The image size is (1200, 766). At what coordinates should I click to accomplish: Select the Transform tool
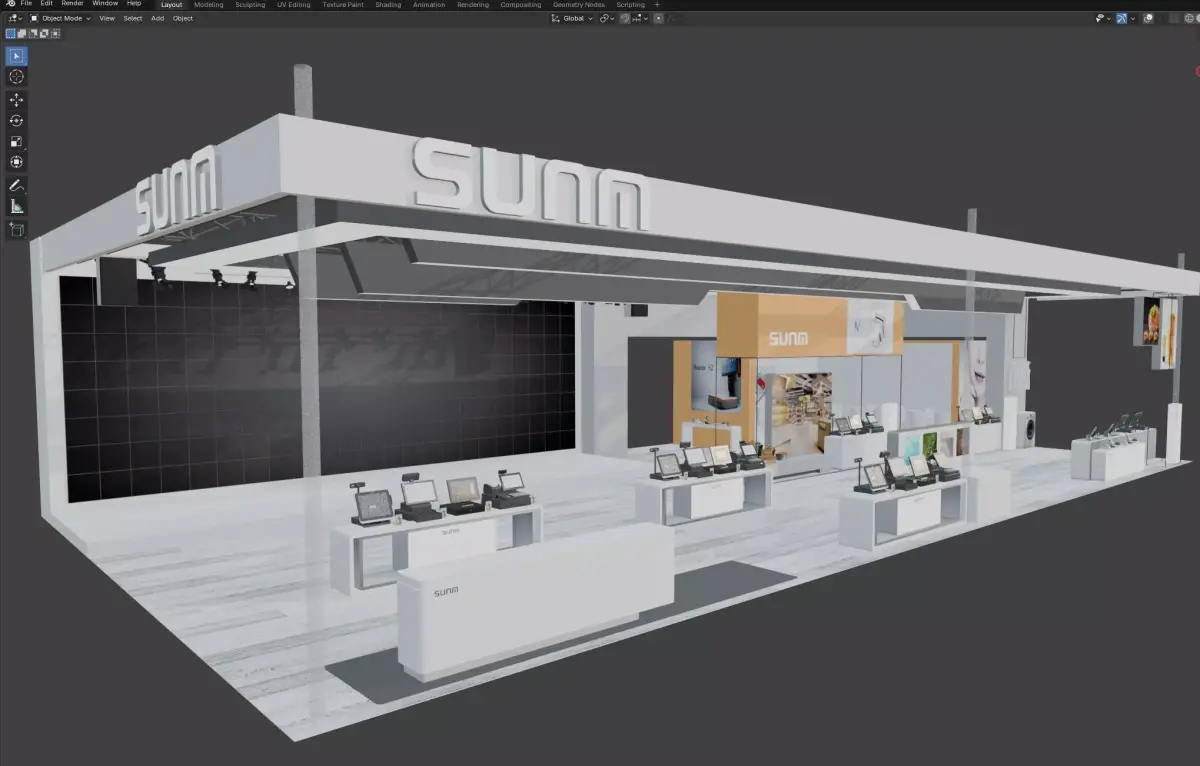coord(17,162)
